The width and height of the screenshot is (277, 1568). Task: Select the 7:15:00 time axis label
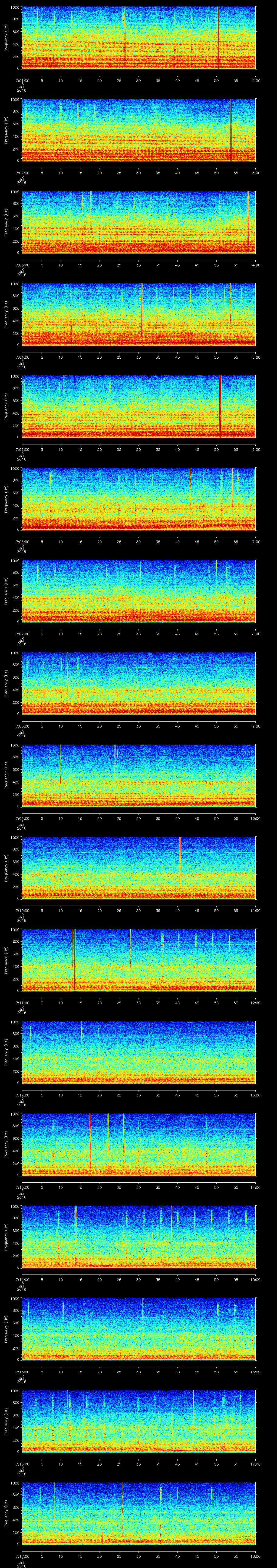point(22,1371)
